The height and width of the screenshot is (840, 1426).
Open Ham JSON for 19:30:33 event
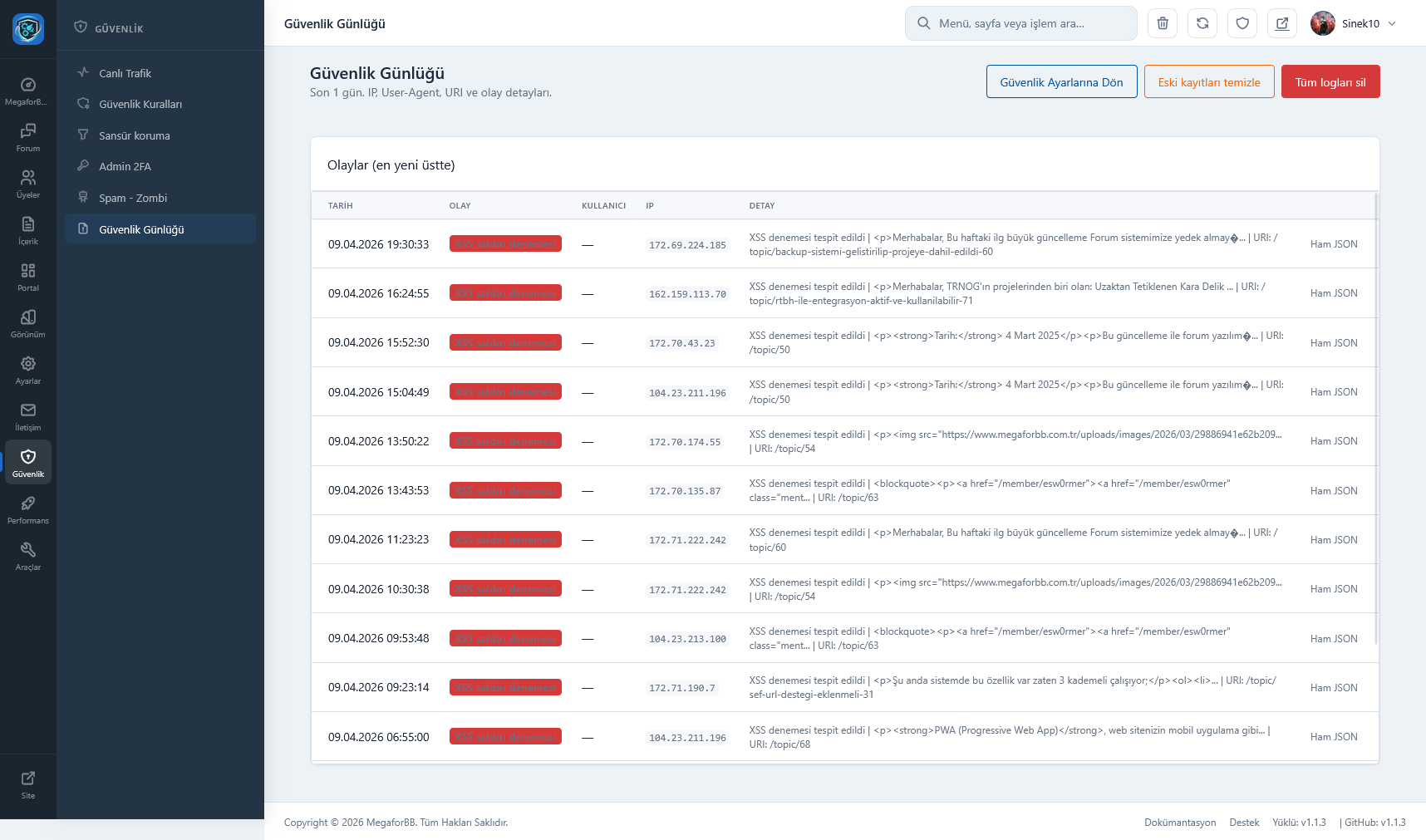pyautogui.click(x=1333, y=244)
